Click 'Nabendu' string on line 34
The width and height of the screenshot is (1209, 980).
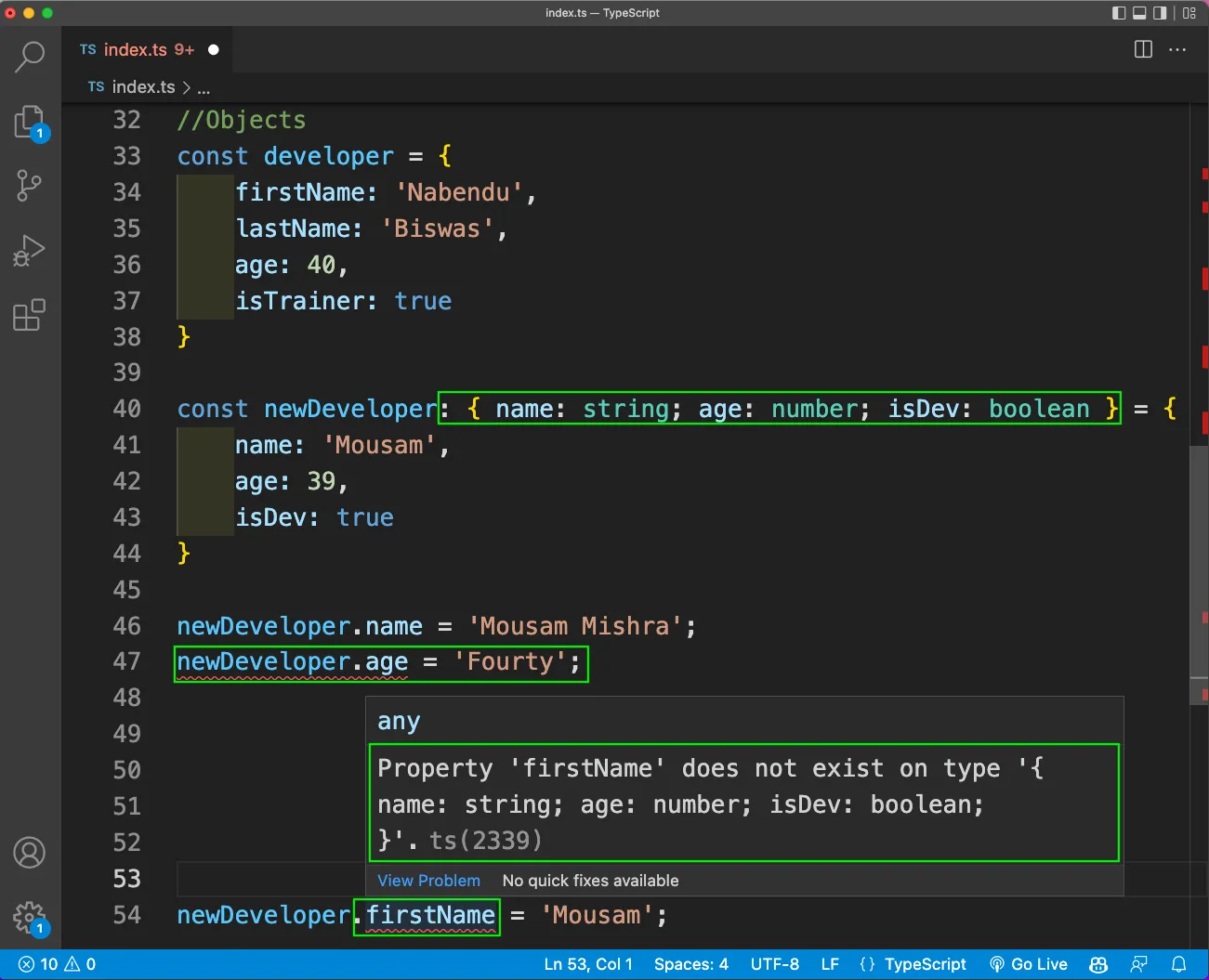tap(458, 192)
